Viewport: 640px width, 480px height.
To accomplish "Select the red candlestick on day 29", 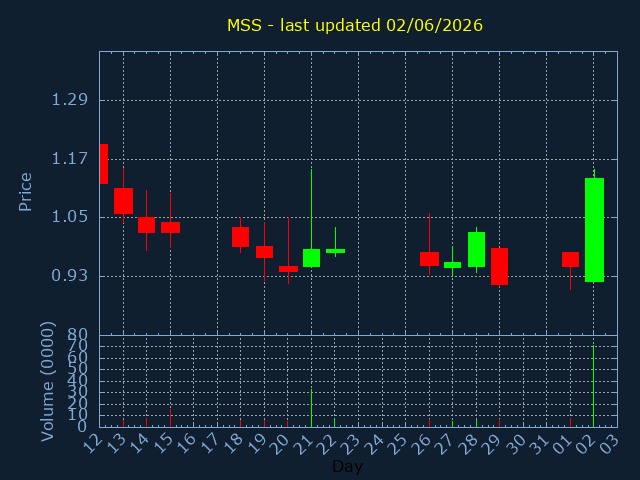I will 499,267.
